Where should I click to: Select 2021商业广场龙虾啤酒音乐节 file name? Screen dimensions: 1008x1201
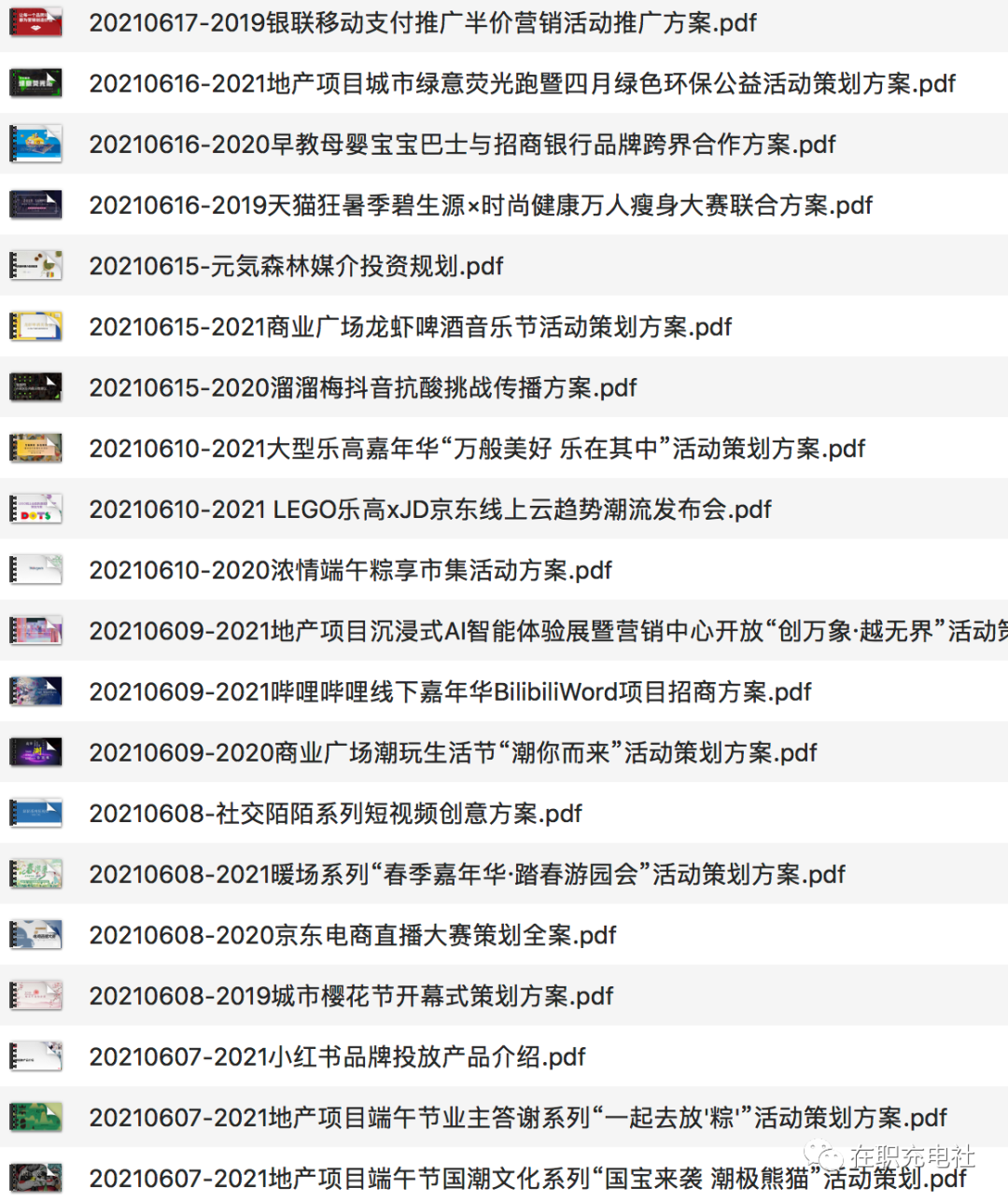pos(410,327)
